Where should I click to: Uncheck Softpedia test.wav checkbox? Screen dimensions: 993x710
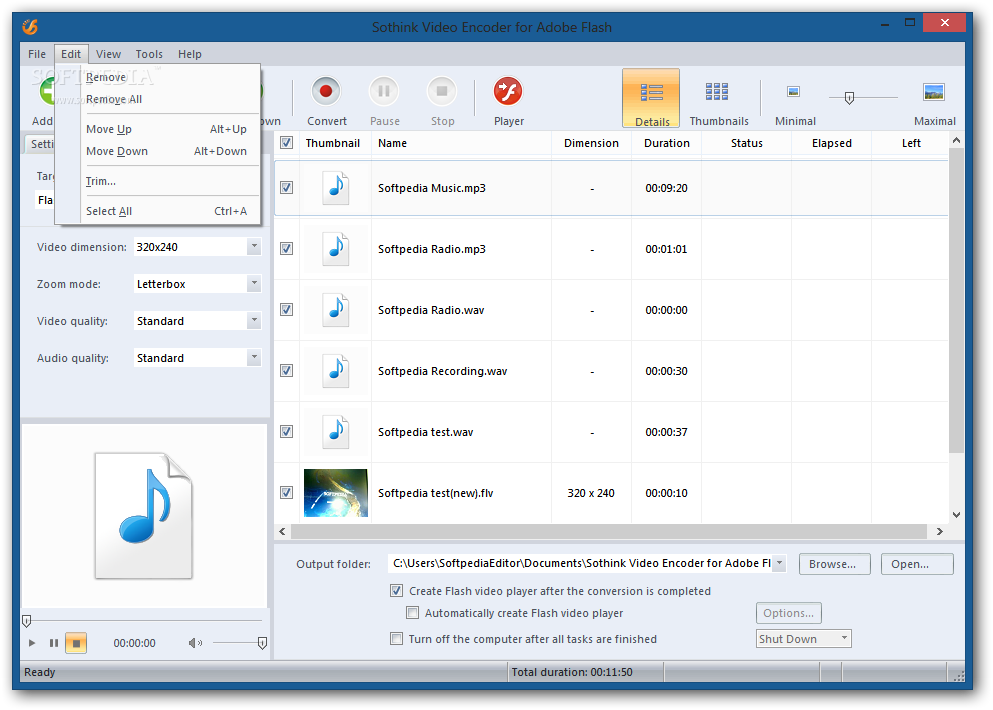tap(287, 431)
